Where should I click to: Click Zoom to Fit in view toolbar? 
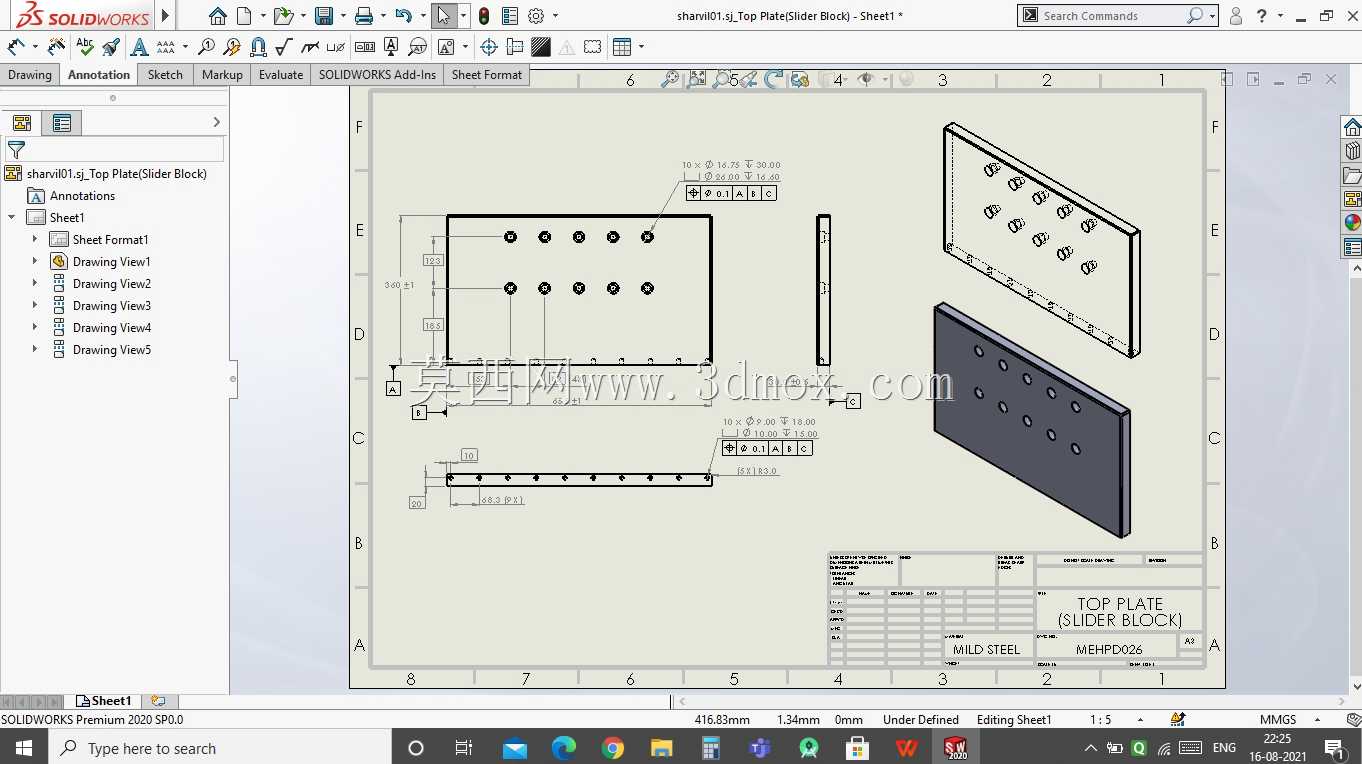tap(670, 79)
